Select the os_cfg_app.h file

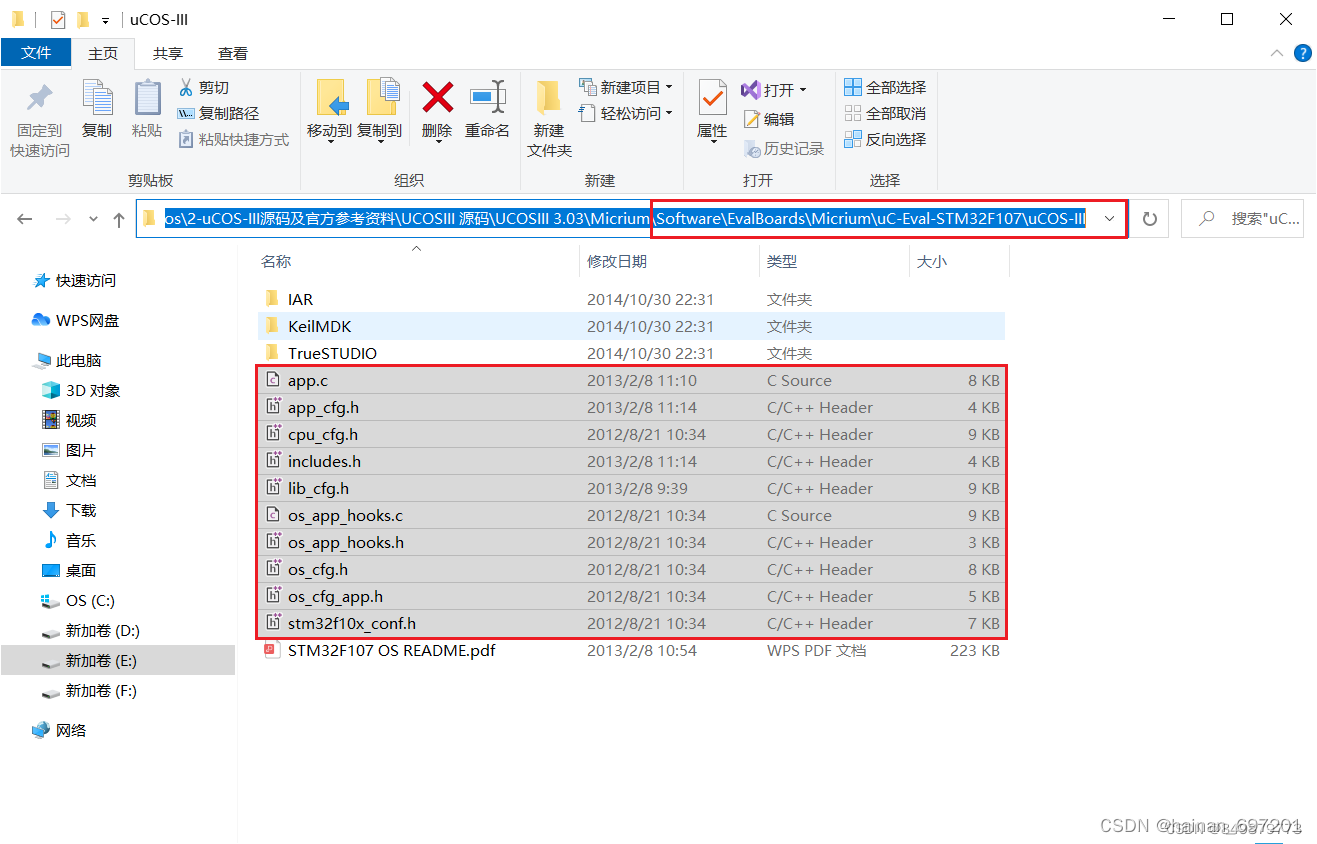pos(631,596)
